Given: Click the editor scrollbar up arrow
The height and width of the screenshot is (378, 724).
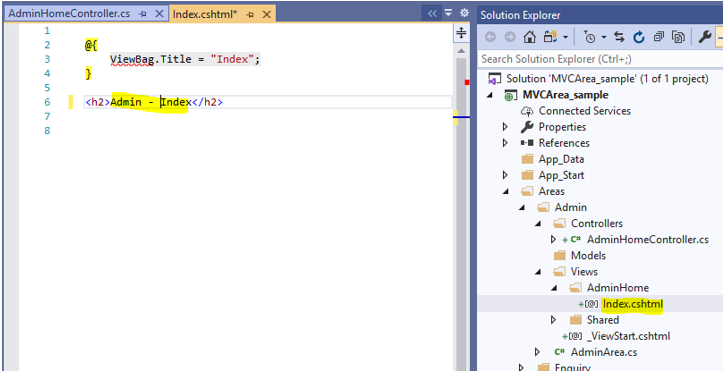Looking at the screenshot, I should coord(461,50).
